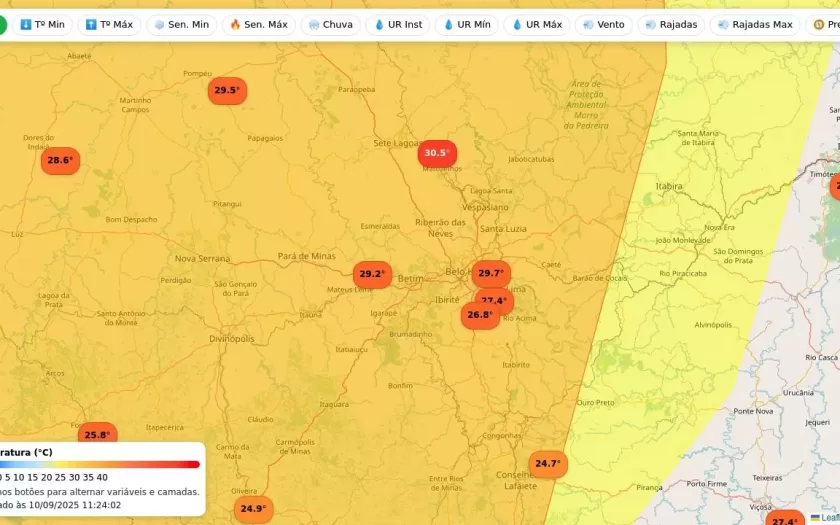
Task: Click the green circle button at top left
Action: [x=2, y=24]
